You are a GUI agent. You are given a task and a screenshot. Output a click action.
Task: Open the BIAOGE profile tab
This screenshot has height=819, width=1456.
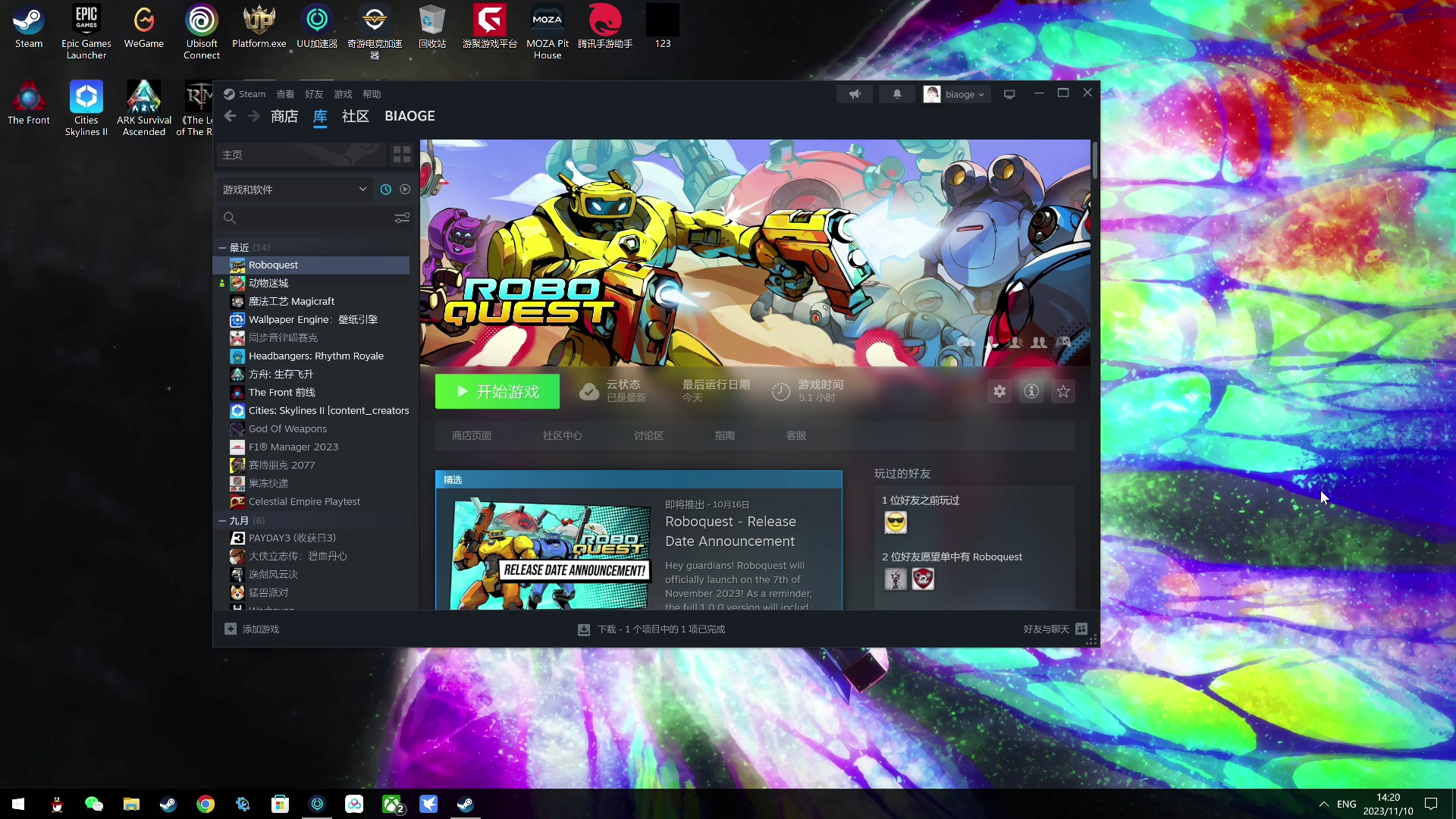(409, 116)
